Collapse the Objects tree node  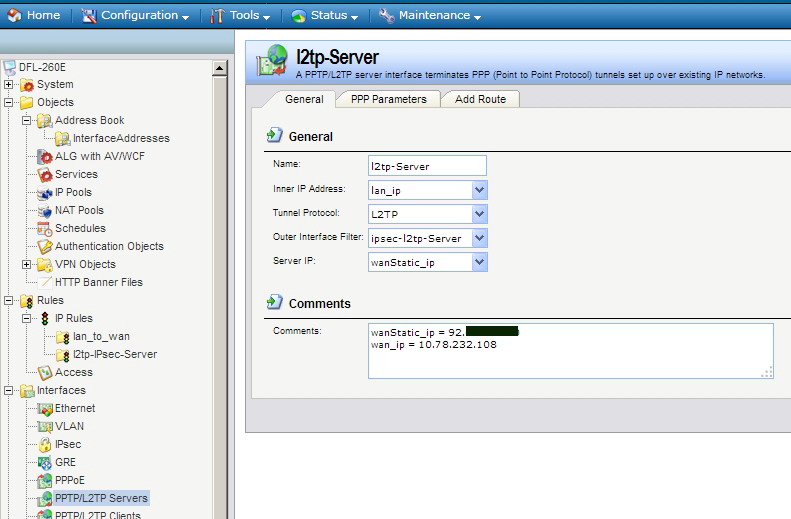point(9,102)
